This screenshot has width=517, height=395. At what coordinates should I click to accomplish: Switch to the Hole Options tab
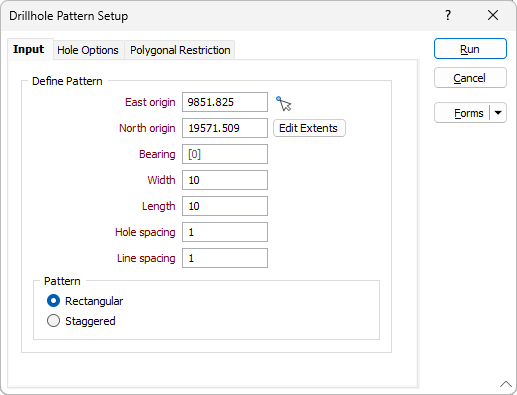click(x=88, y=50)
